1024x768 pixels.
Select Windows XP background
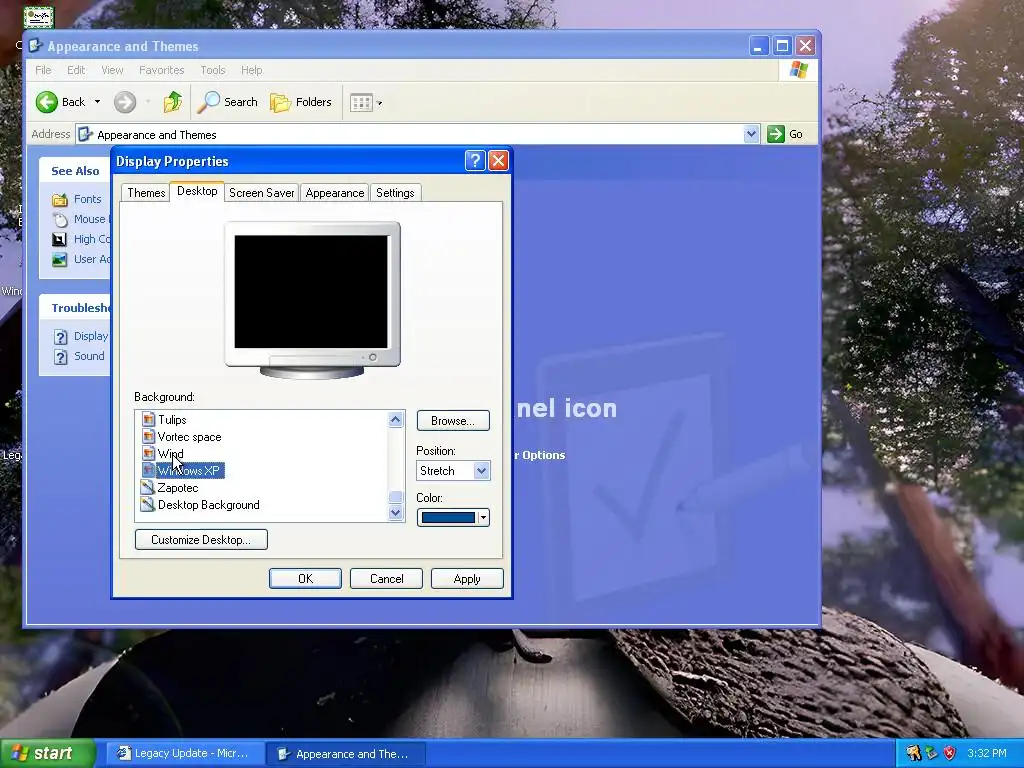(x=189, y=471)
